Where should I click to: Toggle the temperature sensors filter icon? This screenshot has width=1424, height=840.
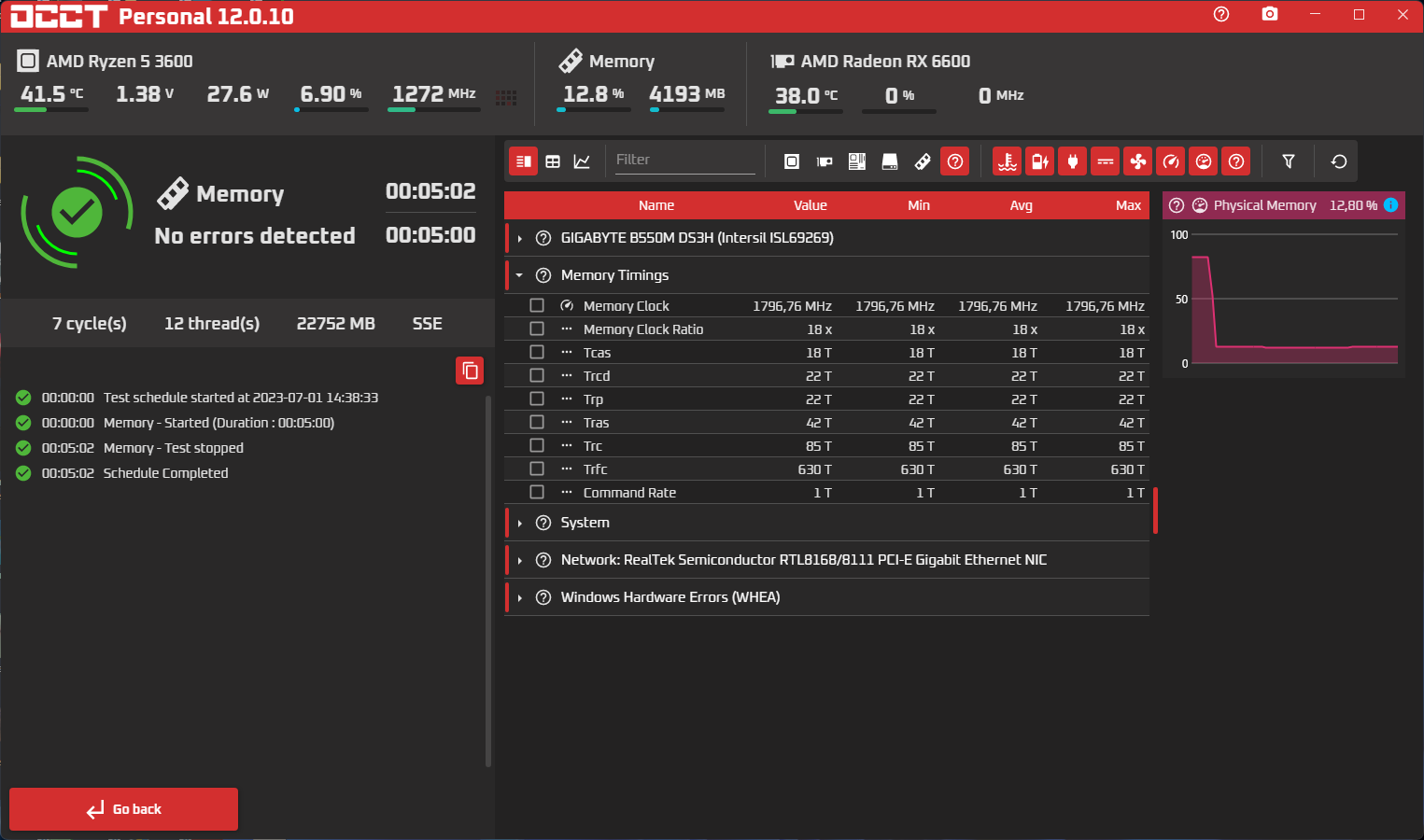tap(1007, 161)
